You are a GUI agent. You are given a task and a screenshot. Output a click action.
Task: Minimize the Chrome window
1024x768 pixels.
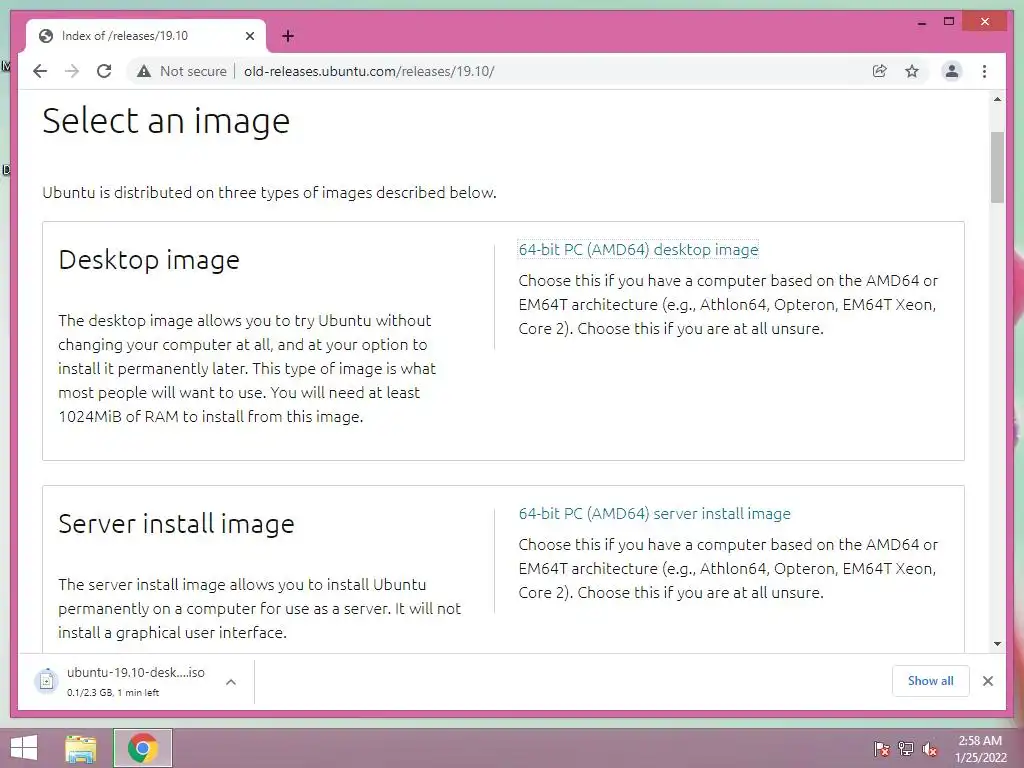922,23
